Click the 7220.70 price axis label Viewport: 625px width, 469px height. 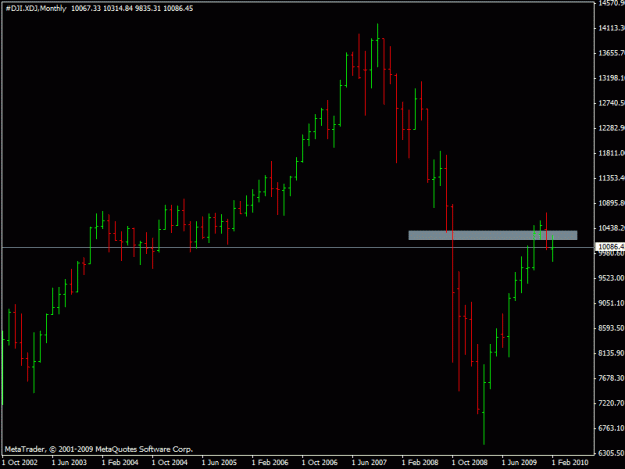611,403
